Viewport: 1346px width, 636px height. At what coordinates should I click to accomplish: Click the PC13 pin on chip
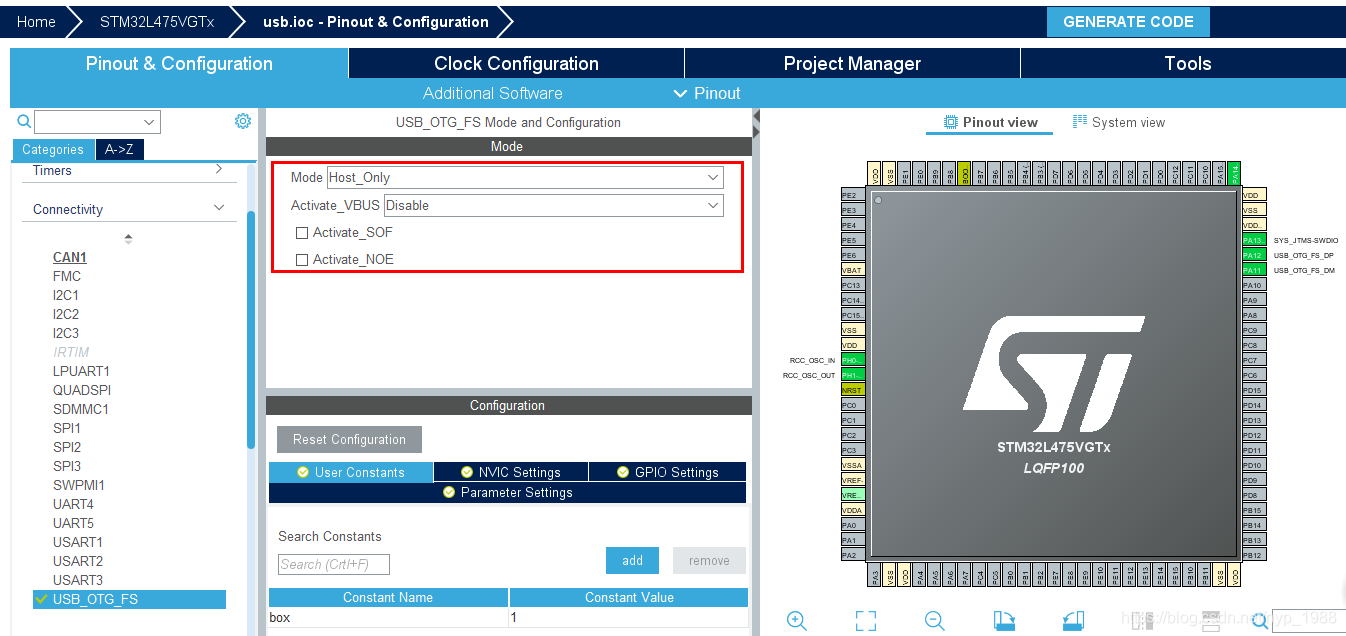point(852,285)
